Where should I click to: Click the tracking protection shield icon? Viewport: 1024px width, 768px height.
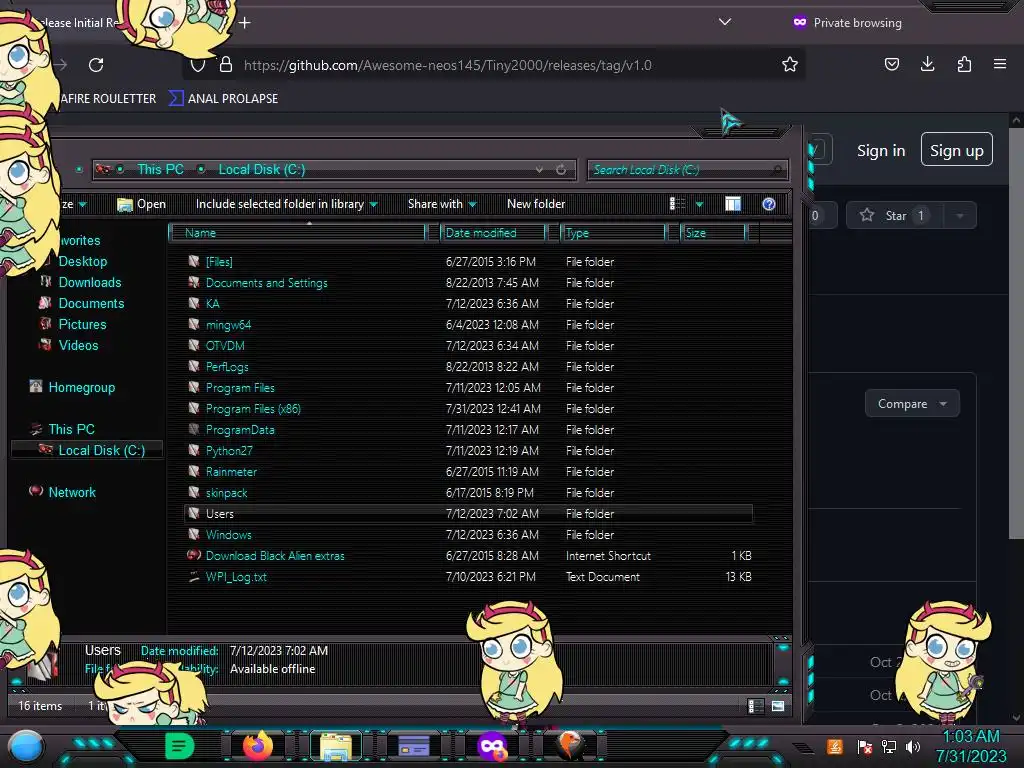coord(198,65)
